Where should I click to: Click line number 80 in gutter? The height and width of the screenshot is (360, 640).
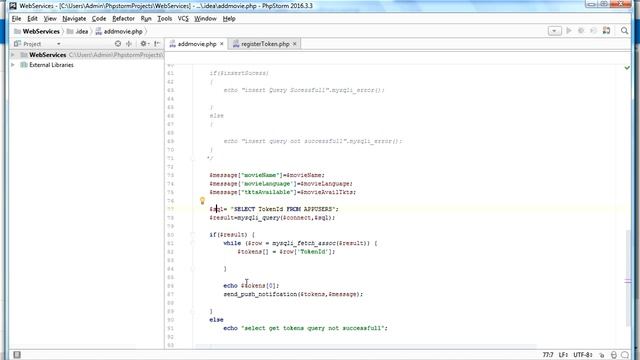point(171,235)
